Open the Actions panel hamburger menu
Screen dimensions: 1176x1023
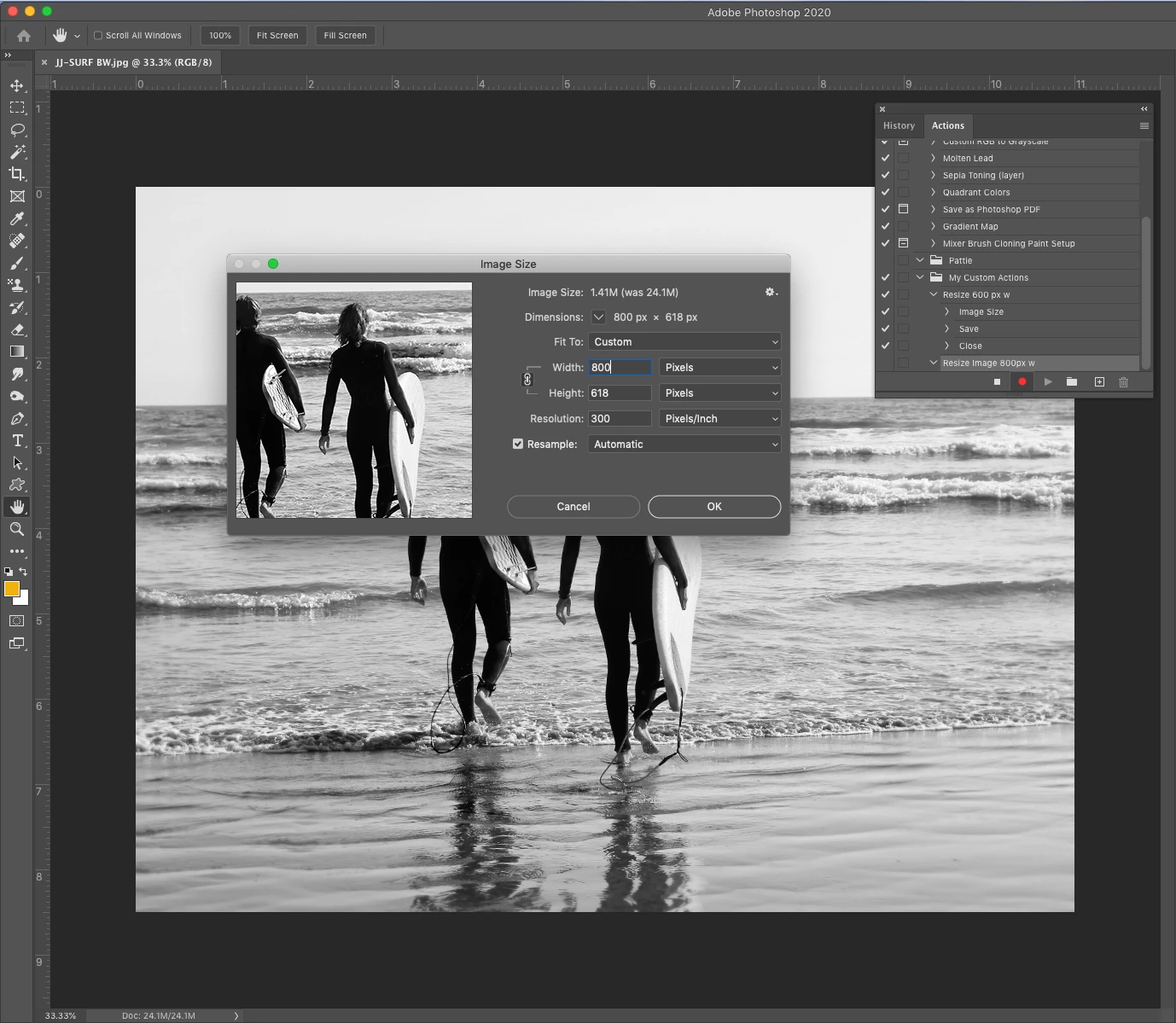(1144, 125)
